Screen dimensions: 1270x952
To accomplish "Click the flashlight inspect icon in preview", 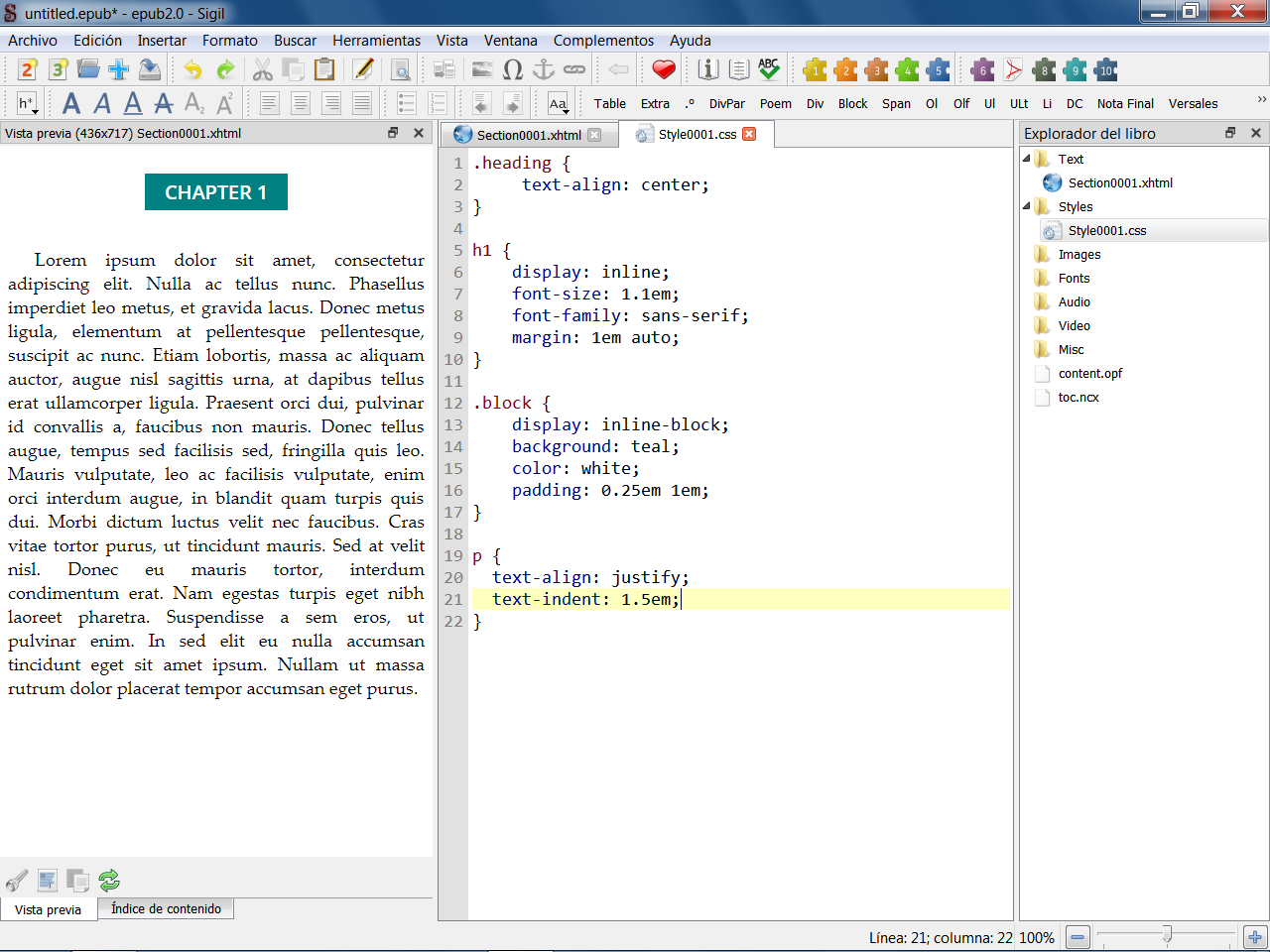I will [17, 880].
